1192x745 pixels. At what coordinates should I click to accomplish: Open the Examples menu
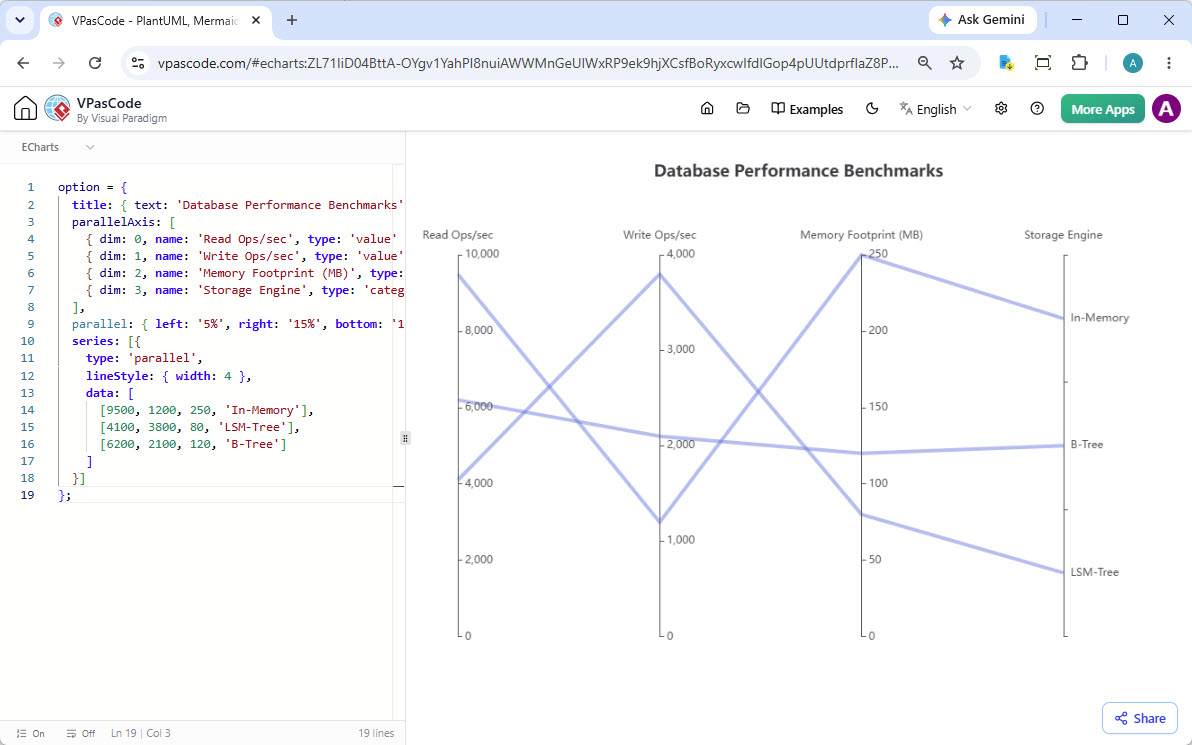(x=807, y=109)
